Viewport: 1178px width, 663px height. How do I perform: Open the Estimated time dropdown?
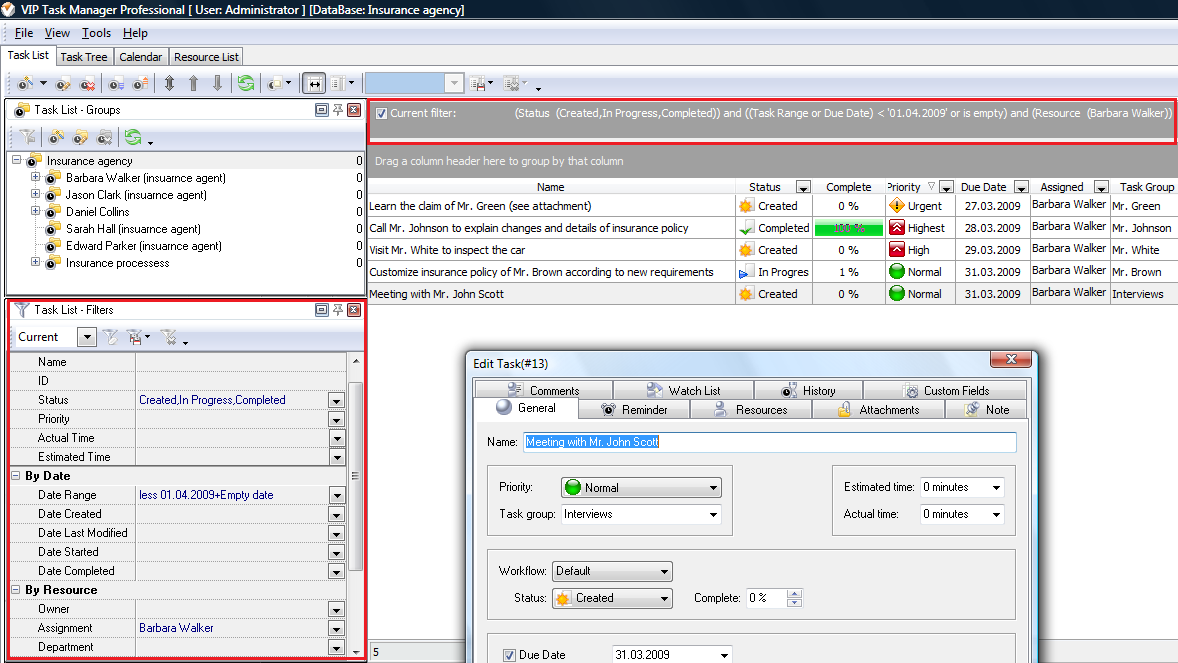pyautogui.click(x=996, y=487)
